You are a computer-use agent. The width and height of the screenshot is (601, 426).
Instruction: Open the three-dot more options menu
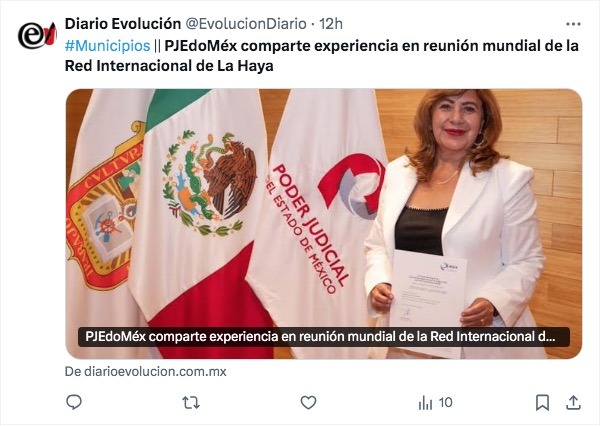(x=573, y=24)
